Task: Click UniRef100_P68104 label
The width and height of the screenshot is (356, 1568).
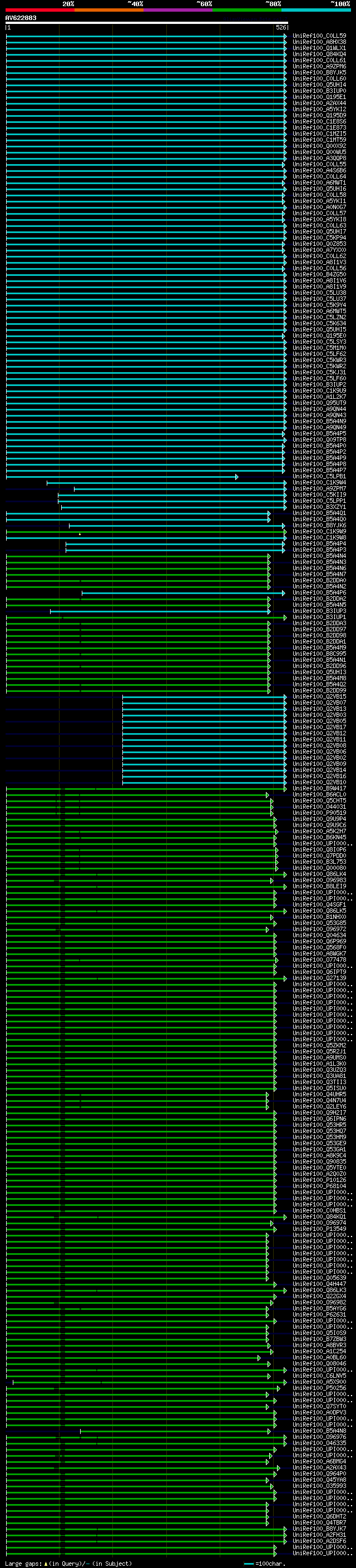Action: coord(319,1186)
